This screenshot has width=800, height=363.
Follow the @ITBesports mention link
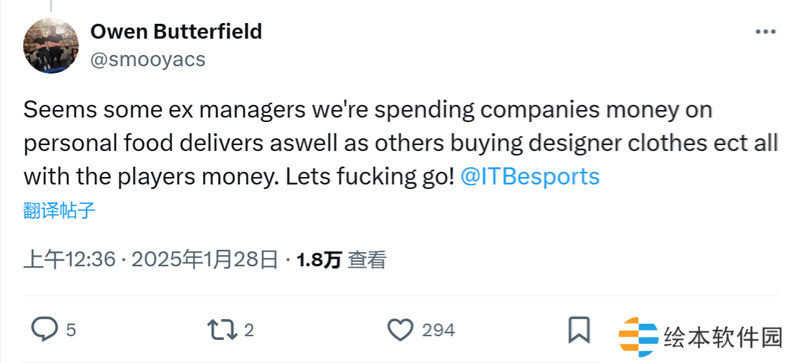[530, 177]
